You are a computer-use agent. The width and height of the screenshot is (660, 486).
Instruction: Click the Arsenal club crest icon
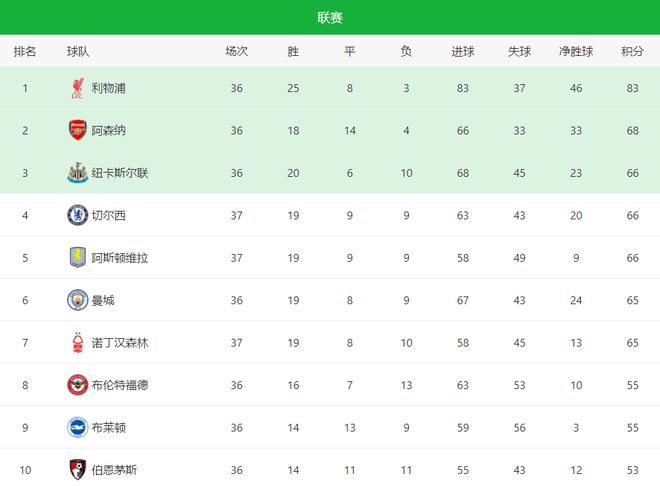[x=76, y=130]
